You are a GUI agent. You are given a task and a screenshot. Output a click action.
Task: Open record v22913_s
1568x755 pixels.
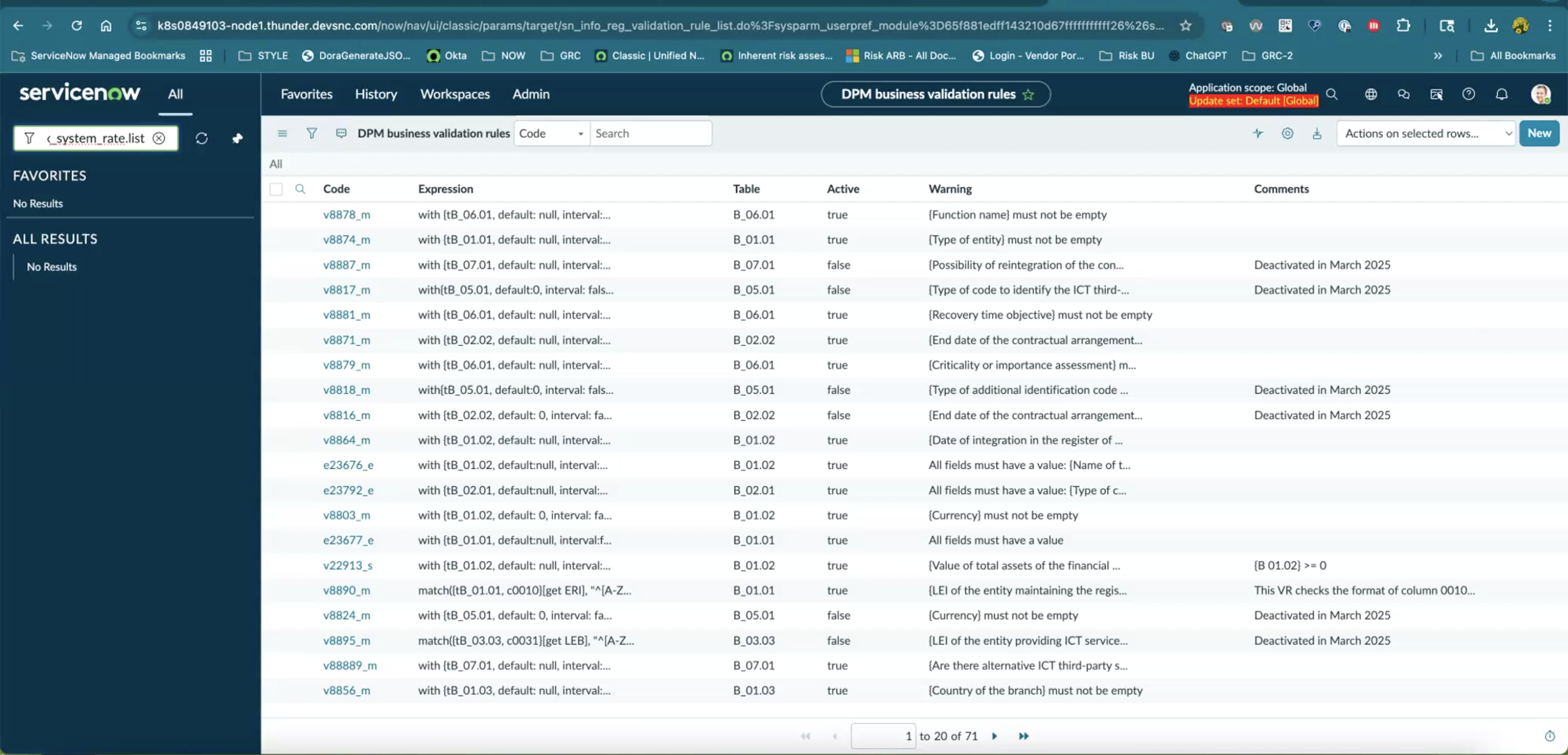[x=348, y=566]
